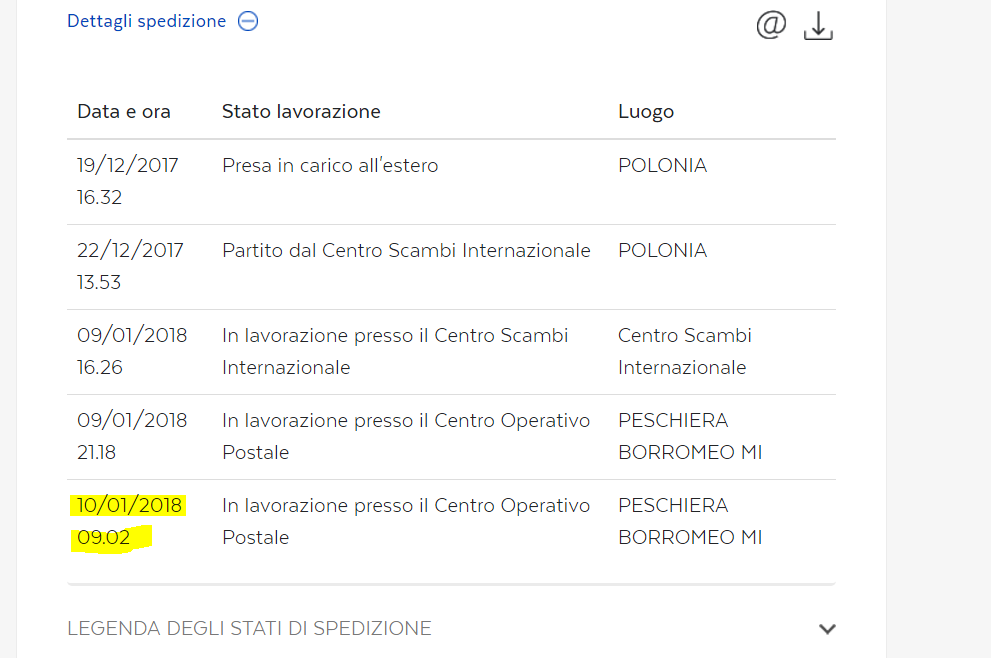This screenshot has height=658, width=991.
Task: Click the email @ icon
Action: tap(771, 25)
